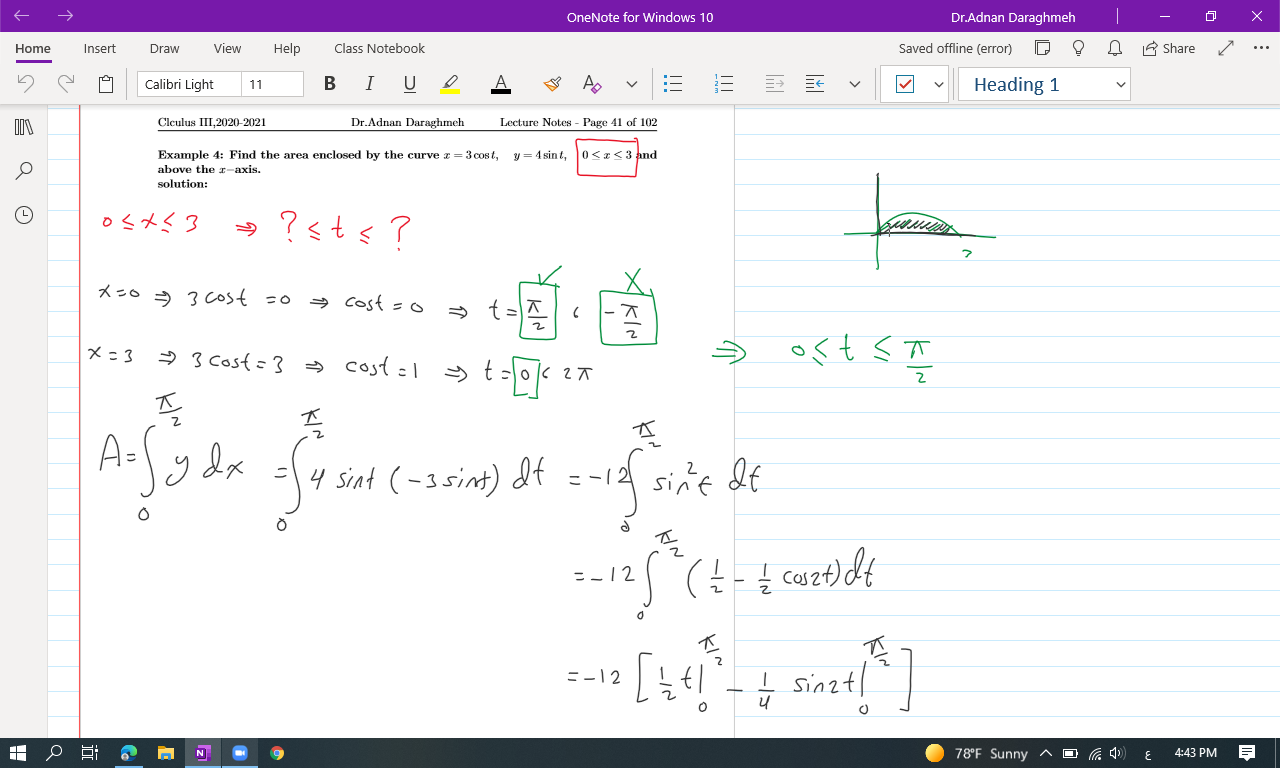The width and height of the screenshot is (1280, 768).
Task: Open the Class Notebook tab
Action: 379,48
